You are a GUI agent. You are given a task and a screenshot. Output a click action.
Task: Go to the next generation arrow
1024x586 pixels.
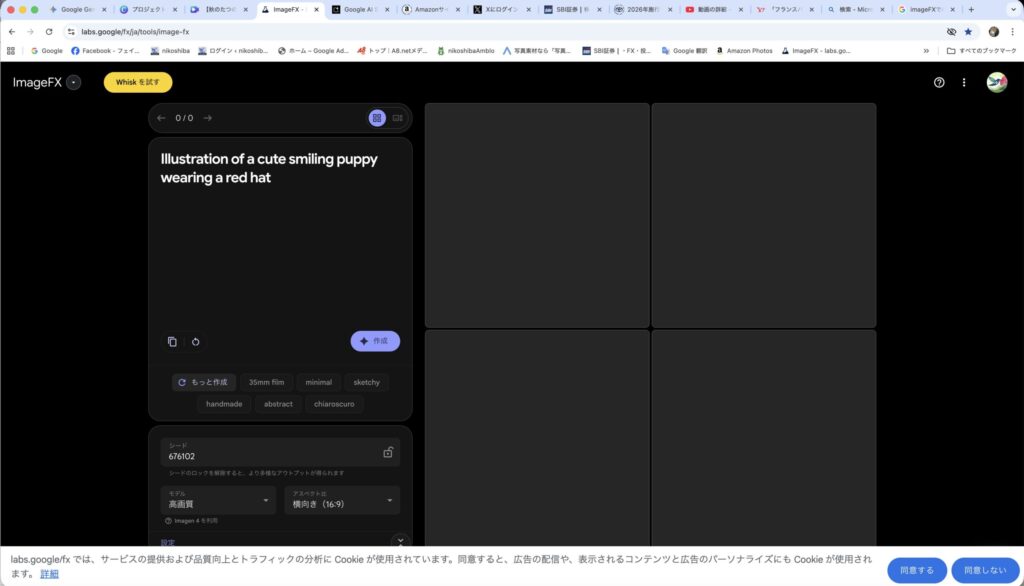coord(208,118)
